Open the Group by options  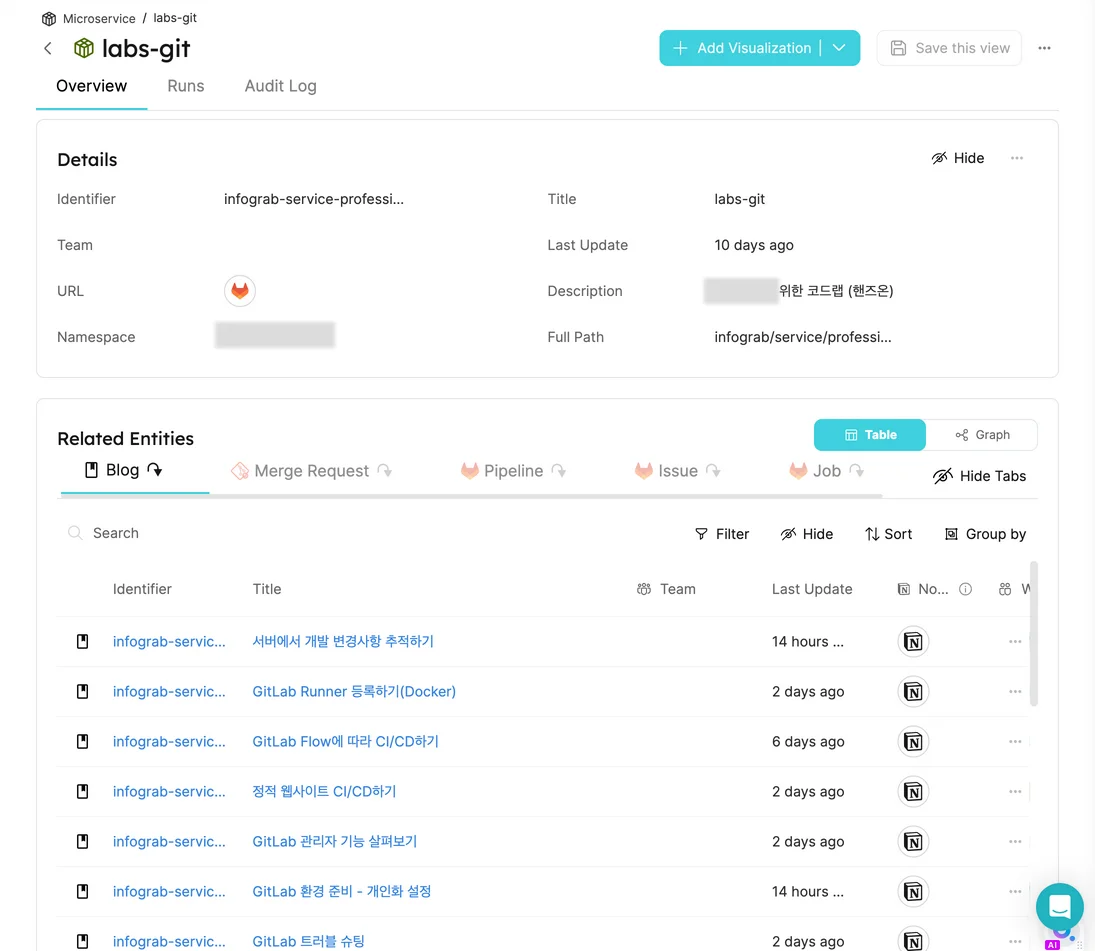click(x=985, y=534)
